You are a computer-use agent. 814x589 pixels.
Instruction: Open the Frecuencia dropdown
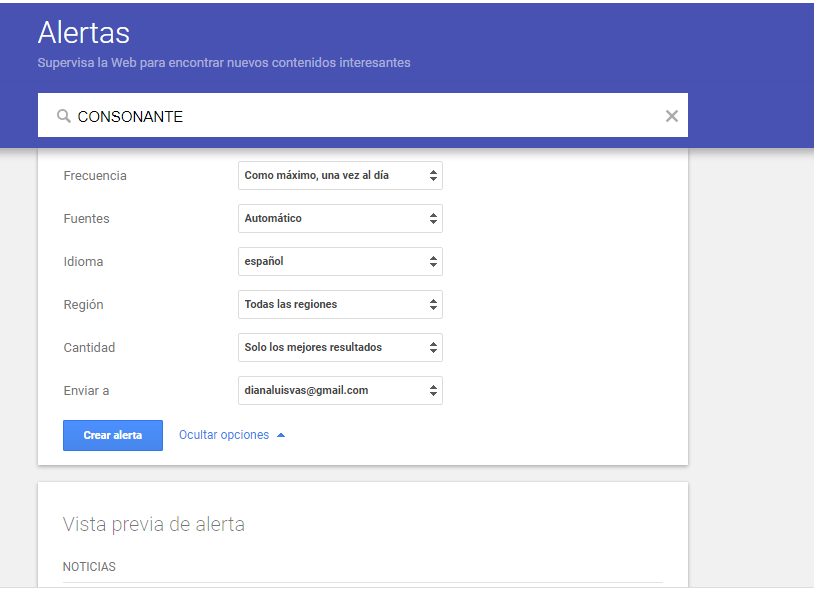(x=340, y=175)
